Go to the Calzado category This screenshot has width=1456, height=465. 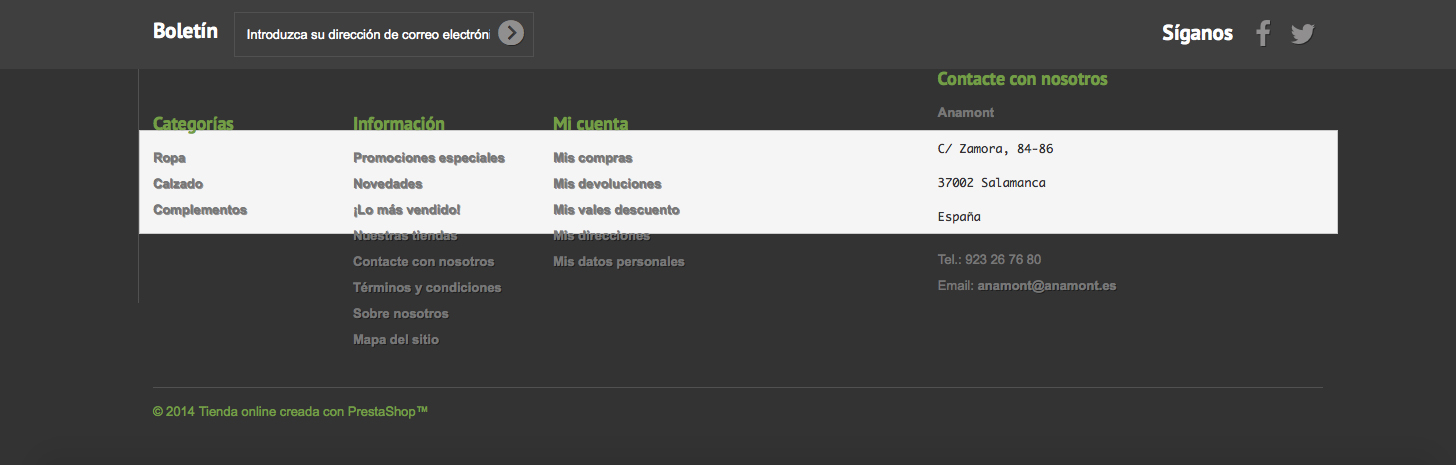pyautogui.click(x=178, y=184)
